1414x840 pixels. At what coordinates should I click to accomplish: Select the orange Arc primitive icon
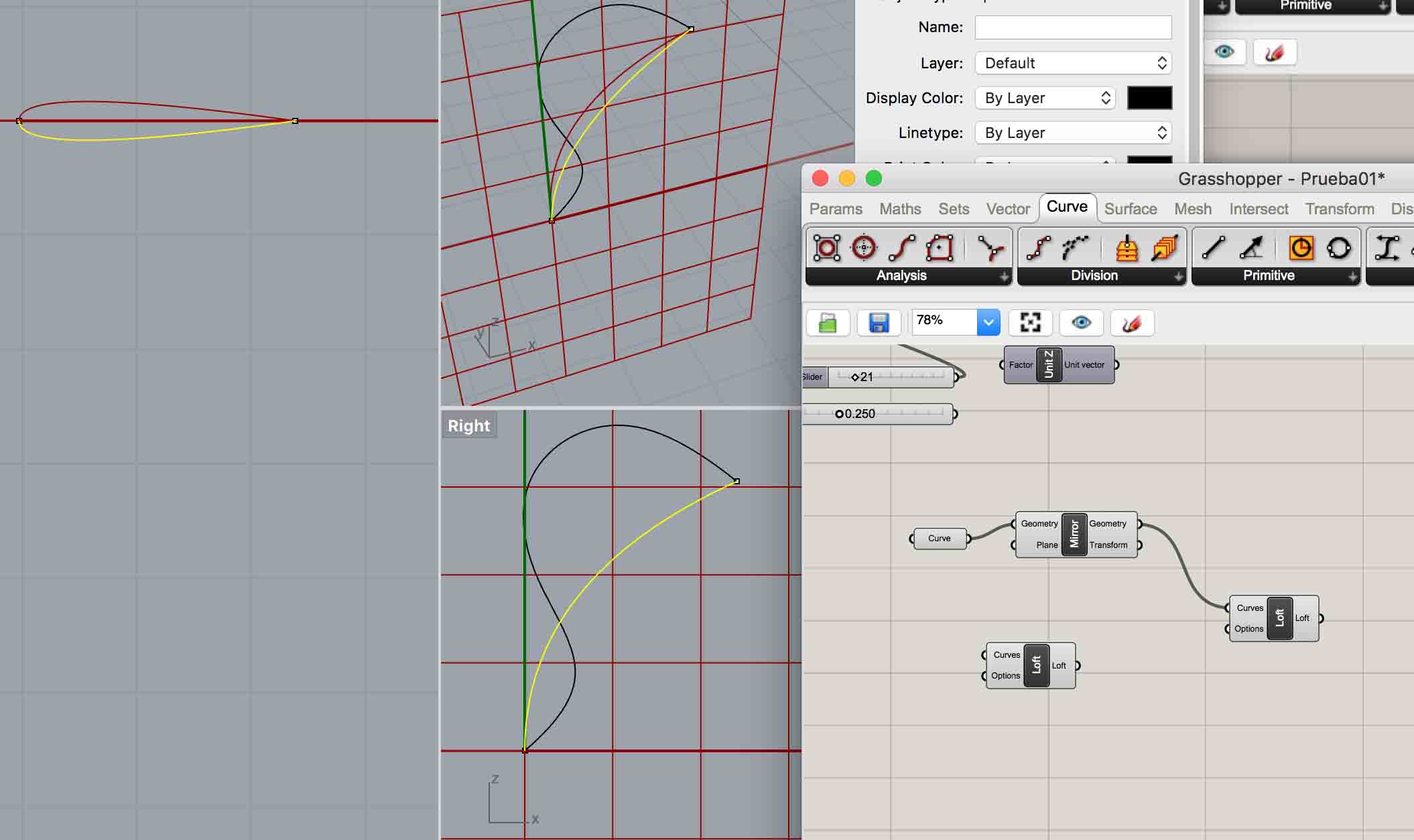[x=1301, y=248]
